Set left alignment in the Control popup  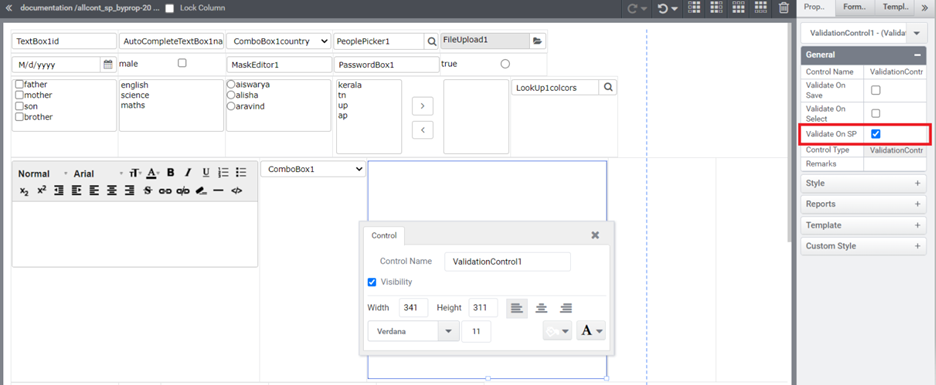point(517,308)
